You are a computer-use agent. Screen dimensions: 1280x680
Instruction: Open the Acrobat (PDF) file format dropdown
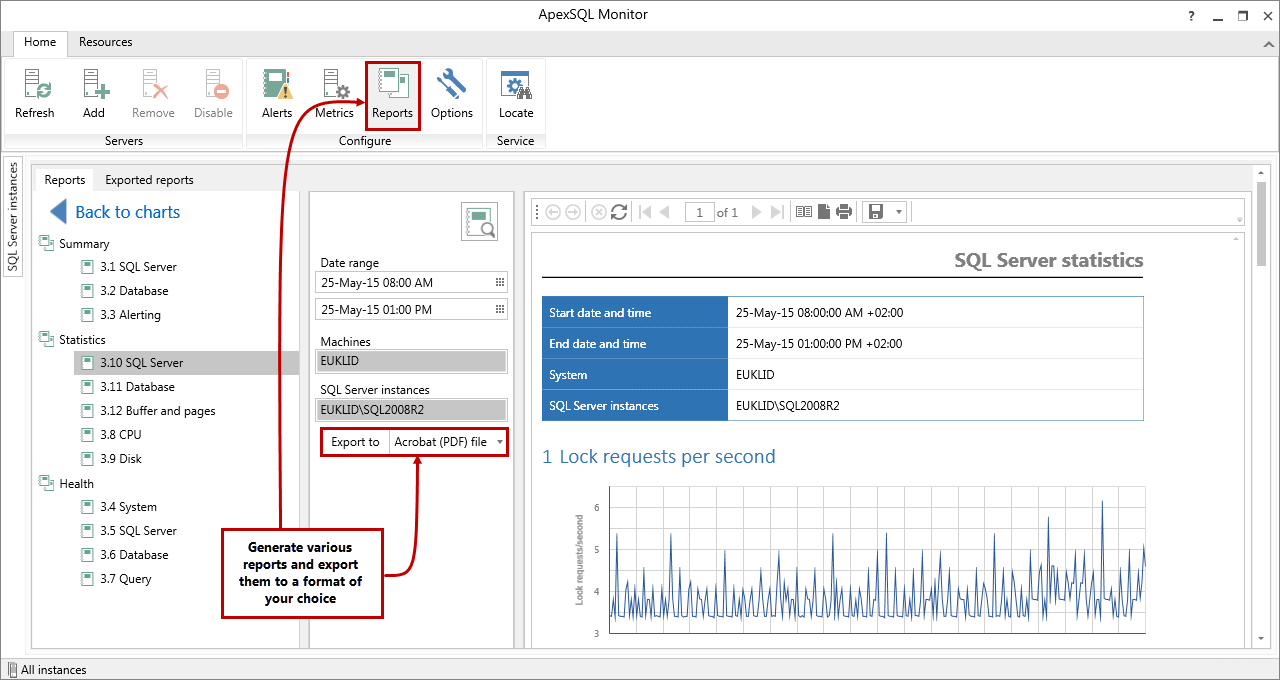click(x=448, y=441)
